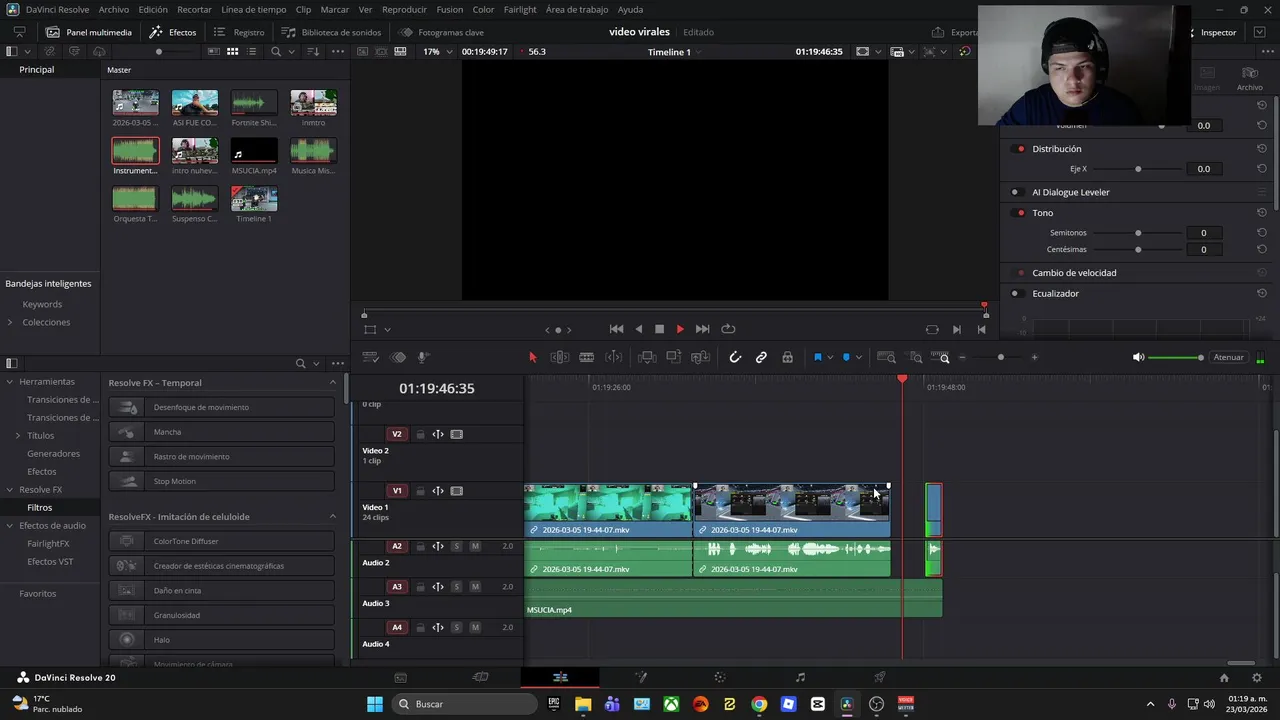Toggle Panel multimedia panel
This screenshot has width=1280, height=720.
coord(89,32)
